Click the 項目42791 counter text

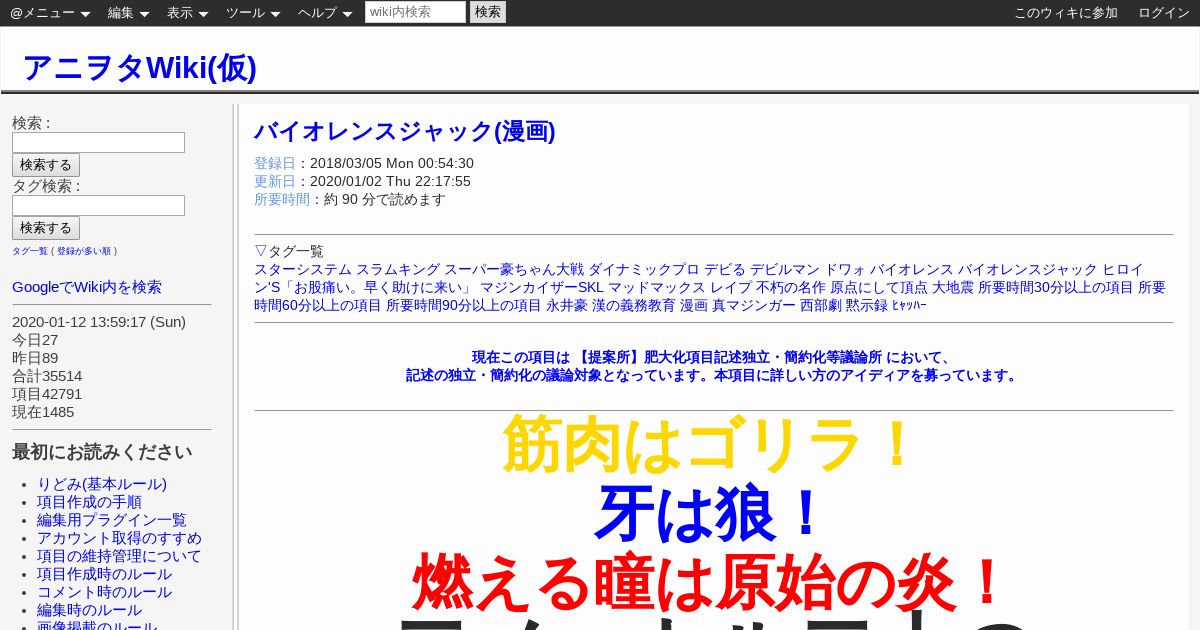click(47, 394)
